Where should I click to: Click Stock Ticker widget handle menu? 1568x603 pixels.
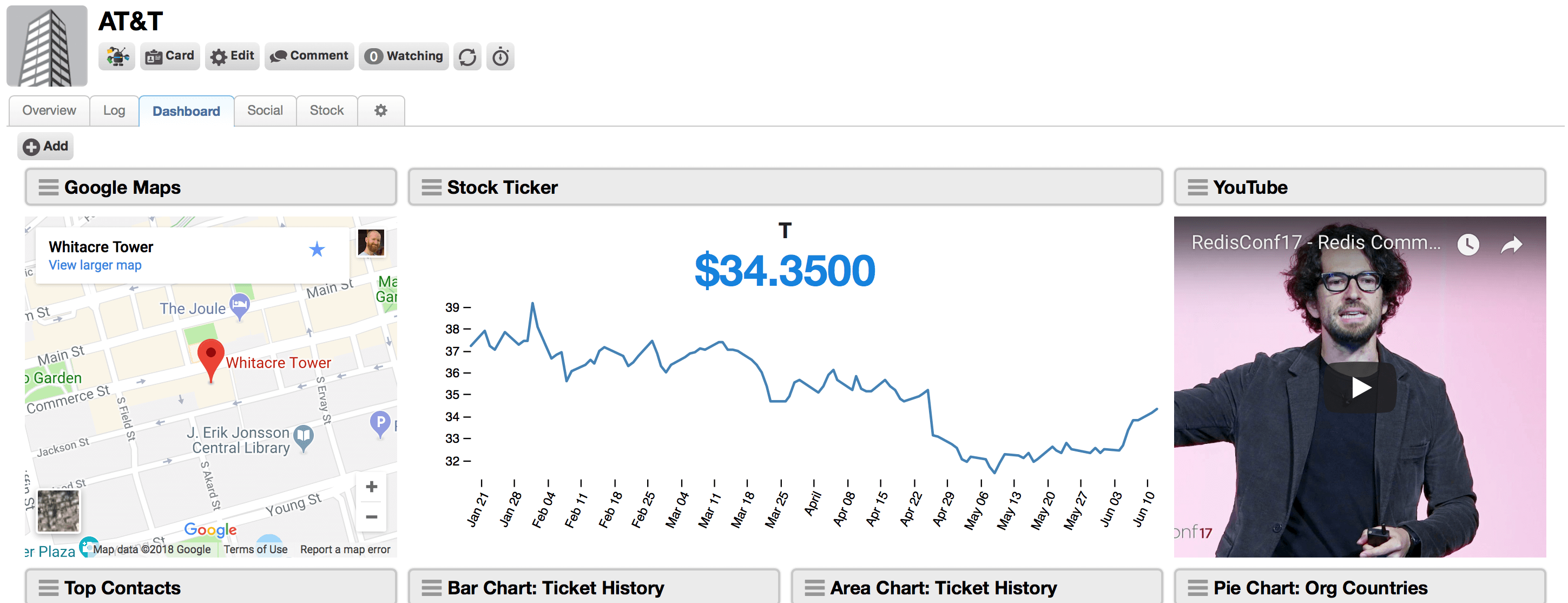[x=432, y=188]
